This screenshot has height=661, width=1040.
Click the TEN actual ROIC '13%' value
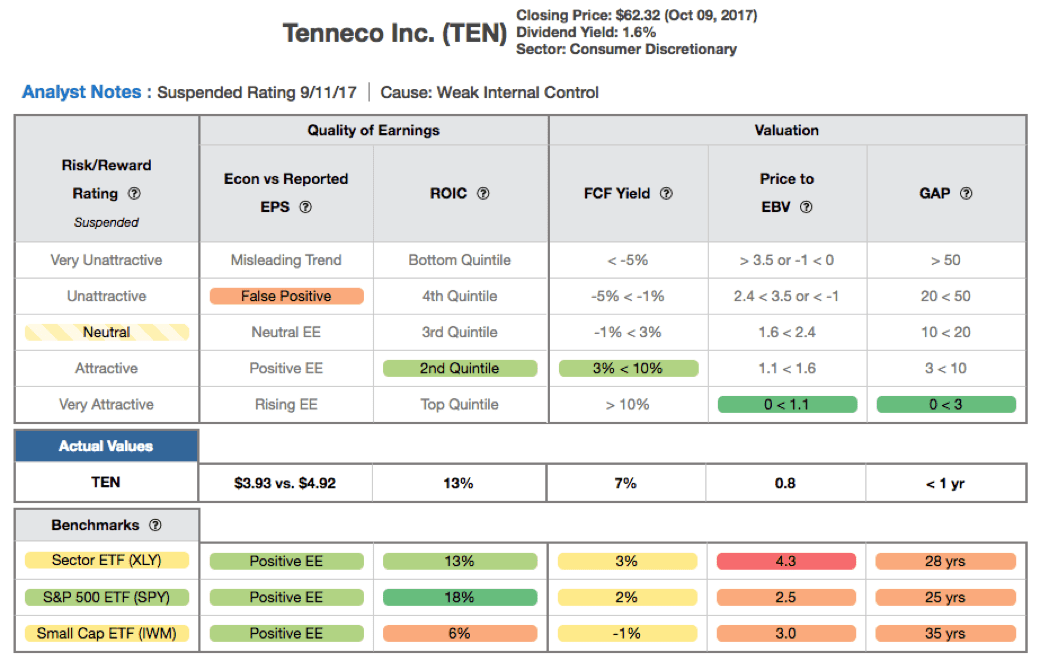coord(458,483)
